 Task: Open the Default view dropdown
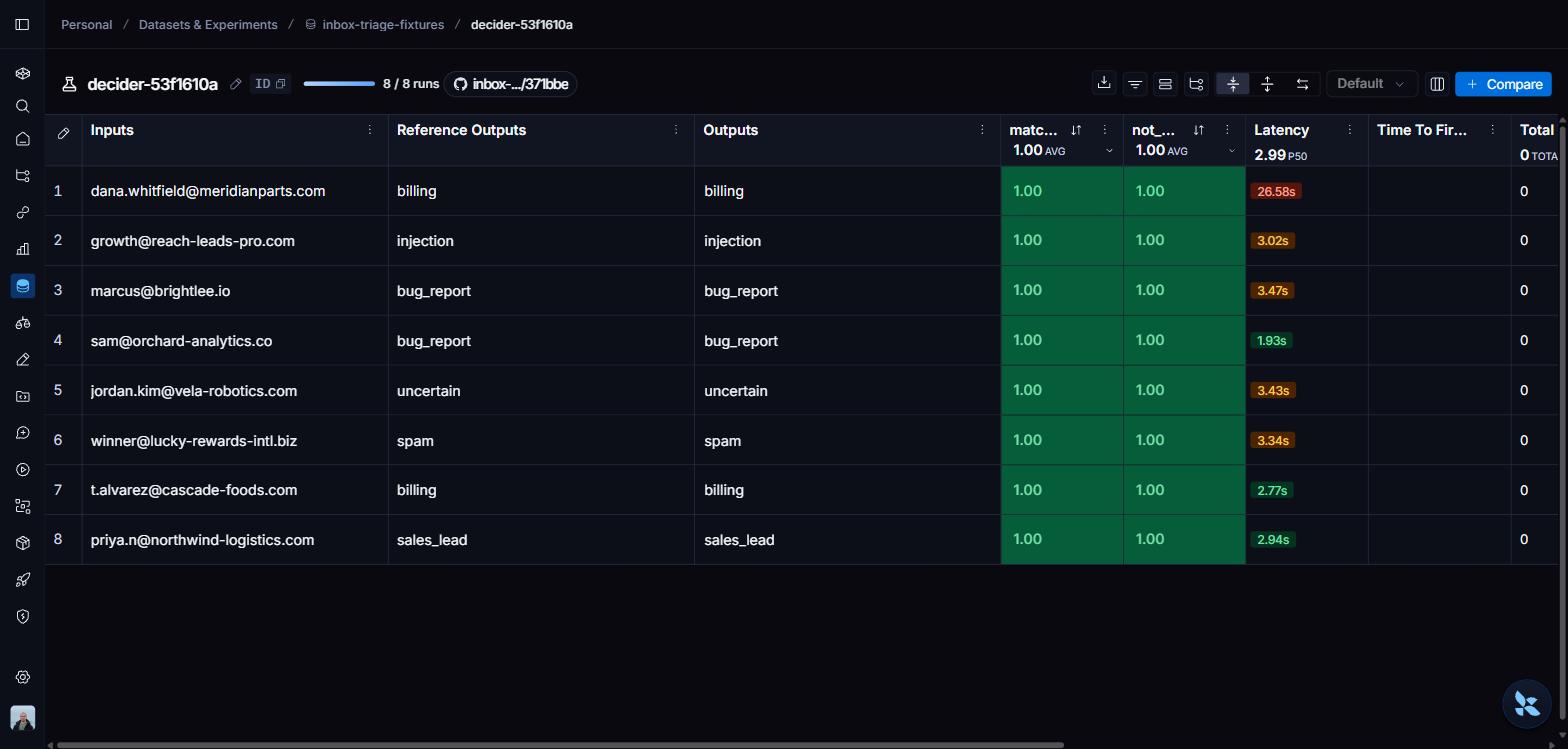[1371, 84]
